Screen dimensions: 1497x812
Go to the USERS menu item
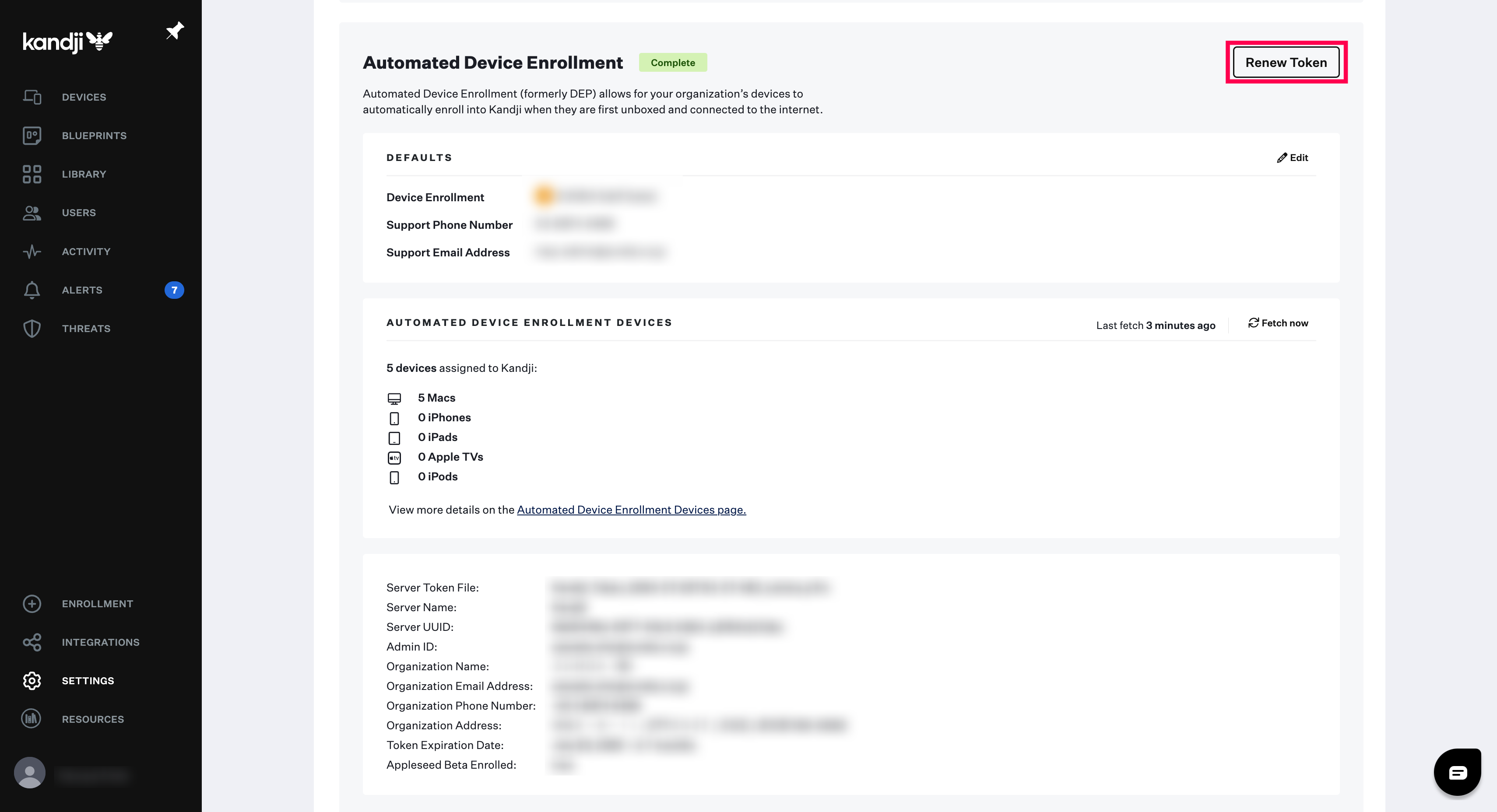pos(78,213)
